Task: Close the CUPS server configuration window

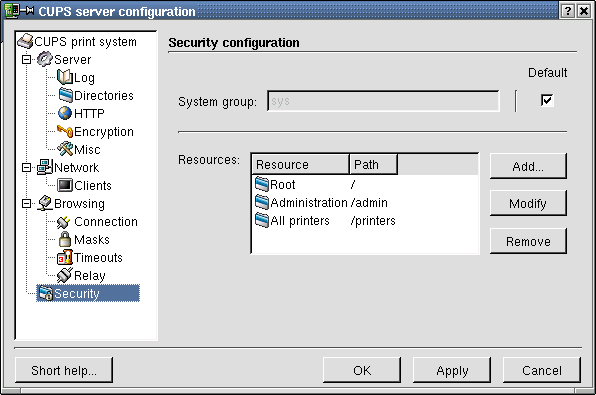Action: point(584,11)
